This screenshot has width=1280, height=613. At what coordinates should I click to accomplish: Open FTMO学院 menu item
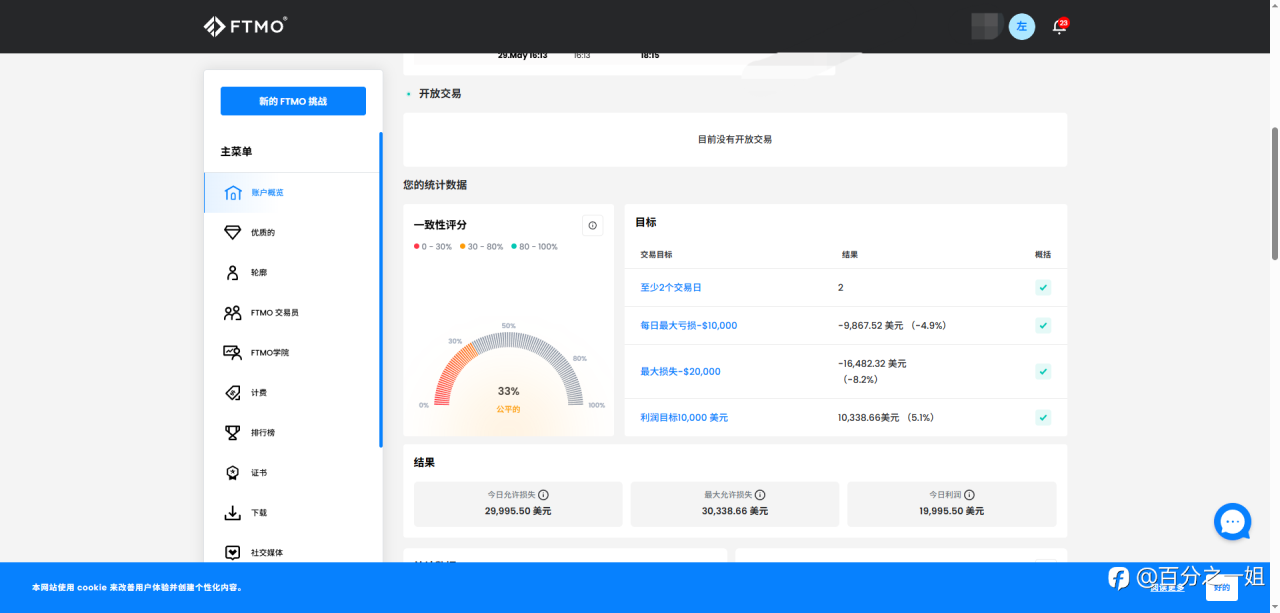(x=269, y=353)
